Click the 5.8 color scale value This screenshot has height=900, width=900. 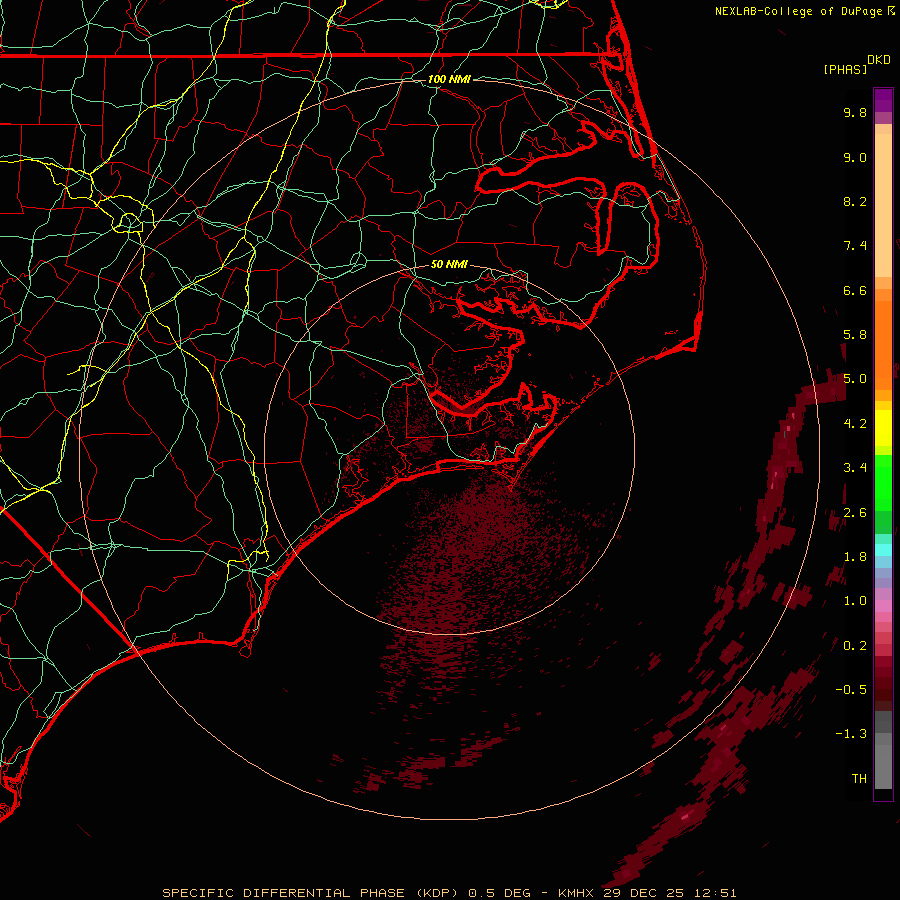pos(855,335)
